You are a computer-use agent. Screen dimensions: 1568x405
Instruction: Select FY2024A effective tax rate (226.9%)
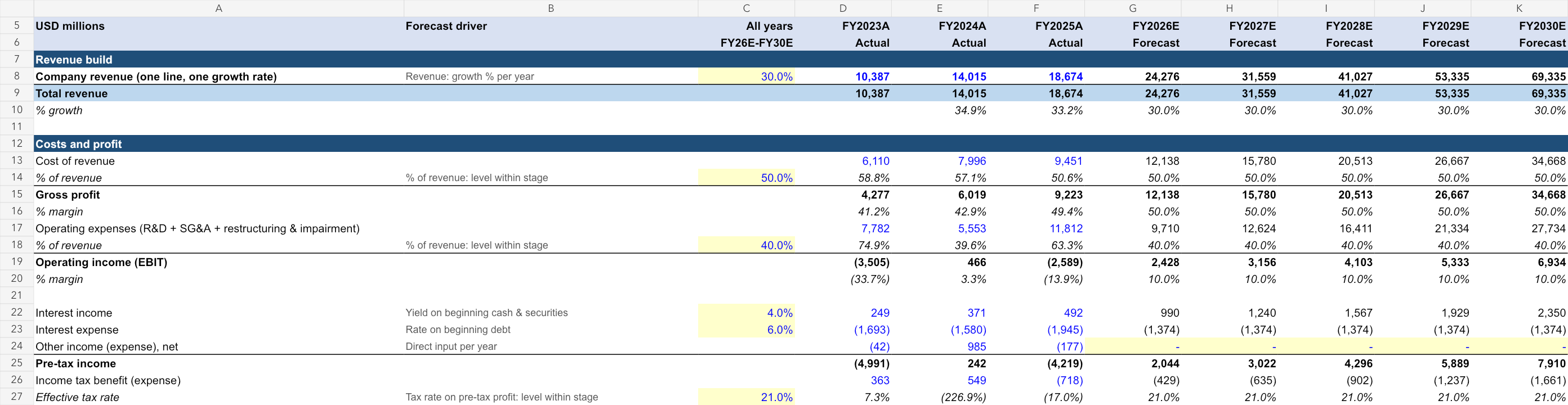pos(940,397)
